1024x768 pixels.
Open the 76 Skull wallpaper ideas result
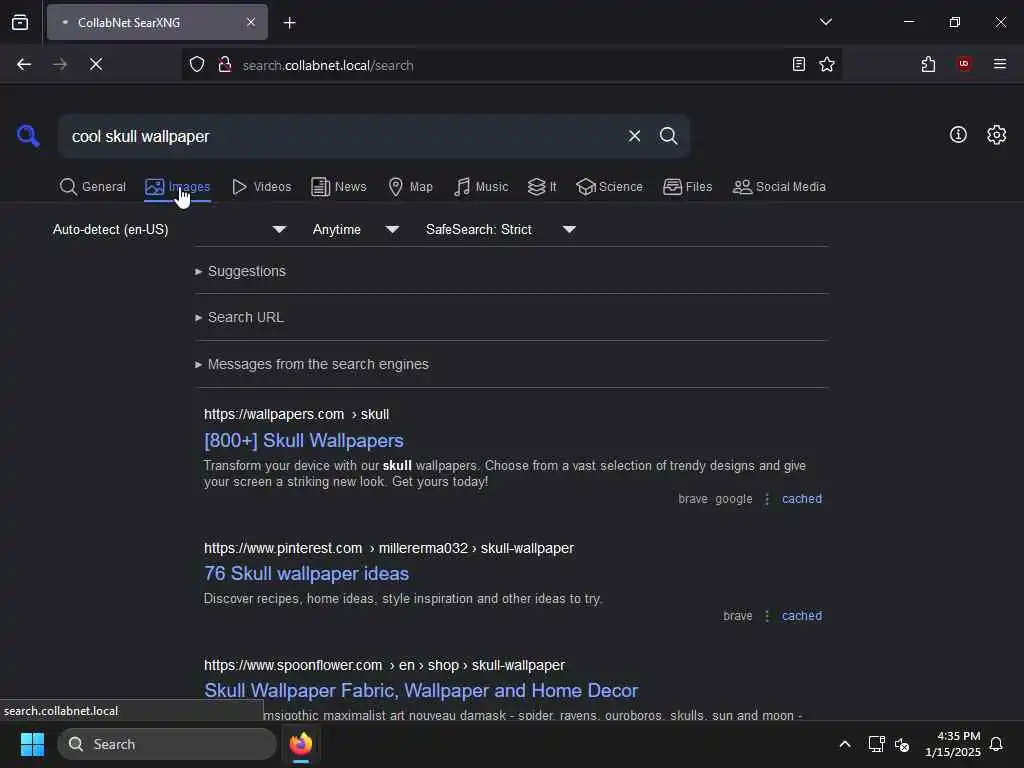click(306, 573)
